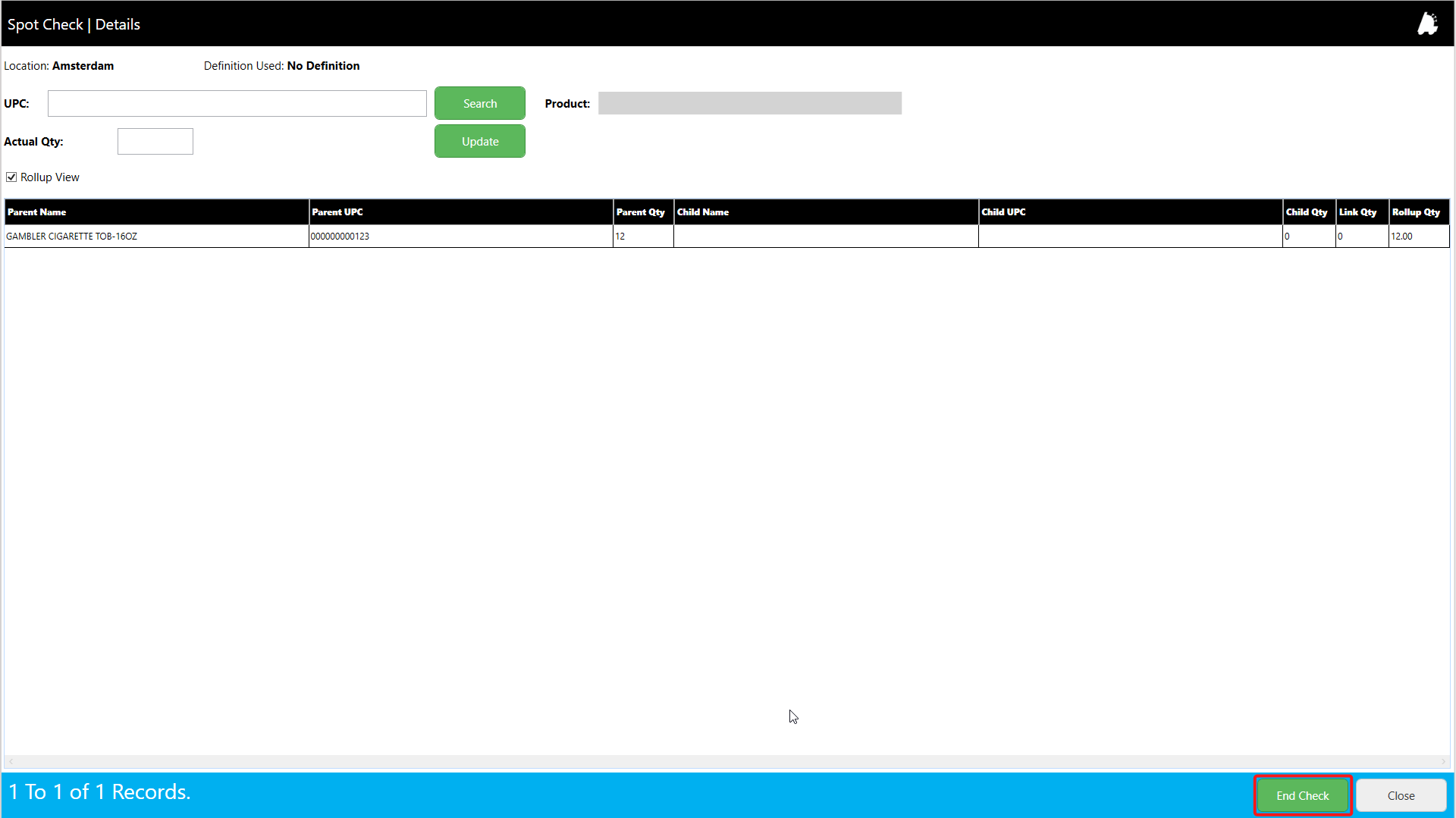1456x818 pixels.
Task: Sort by Child Name column header
Action: point(827,212)
